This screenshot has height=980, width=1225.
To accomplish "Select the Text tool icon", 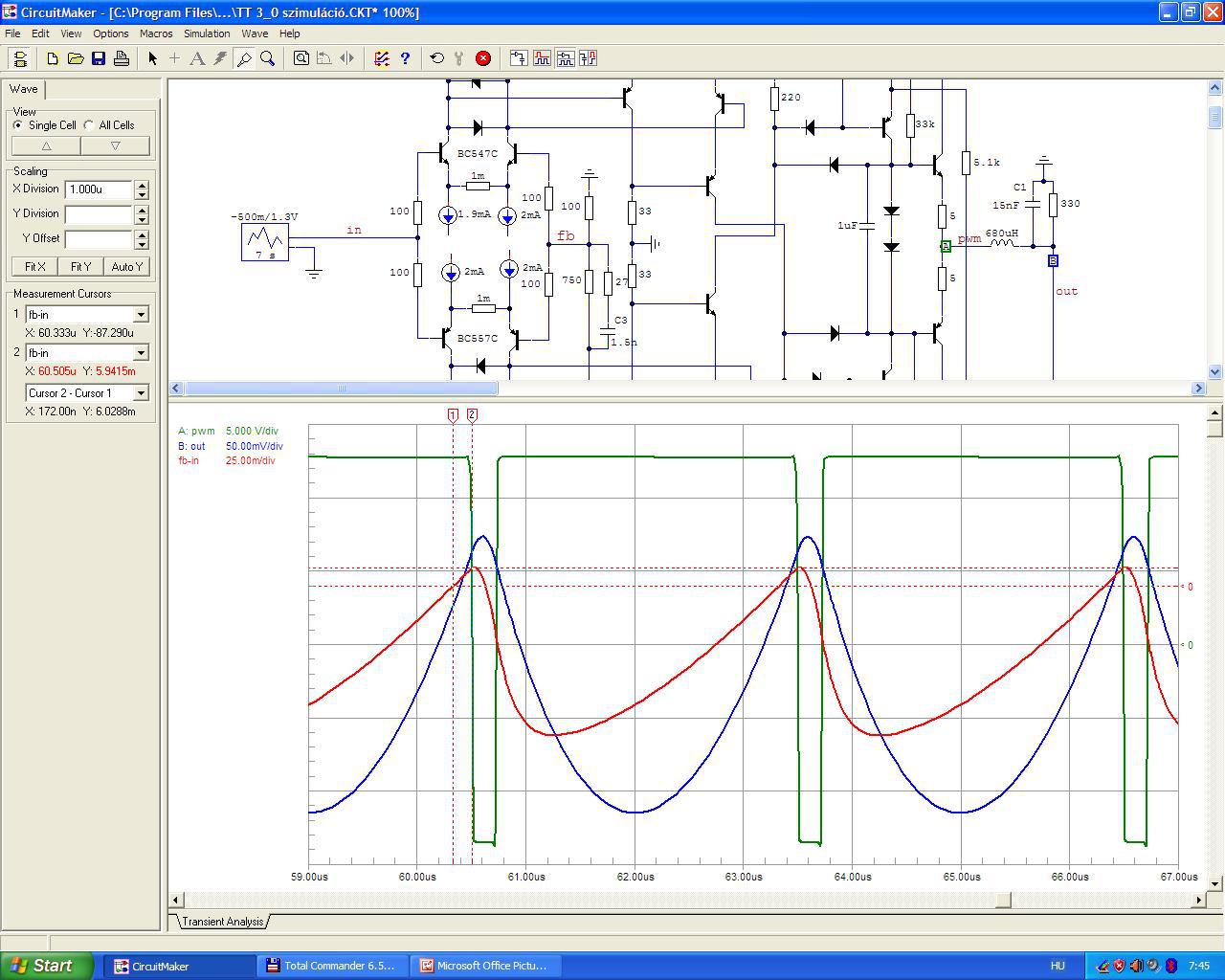I will click(x=197, y=58).
